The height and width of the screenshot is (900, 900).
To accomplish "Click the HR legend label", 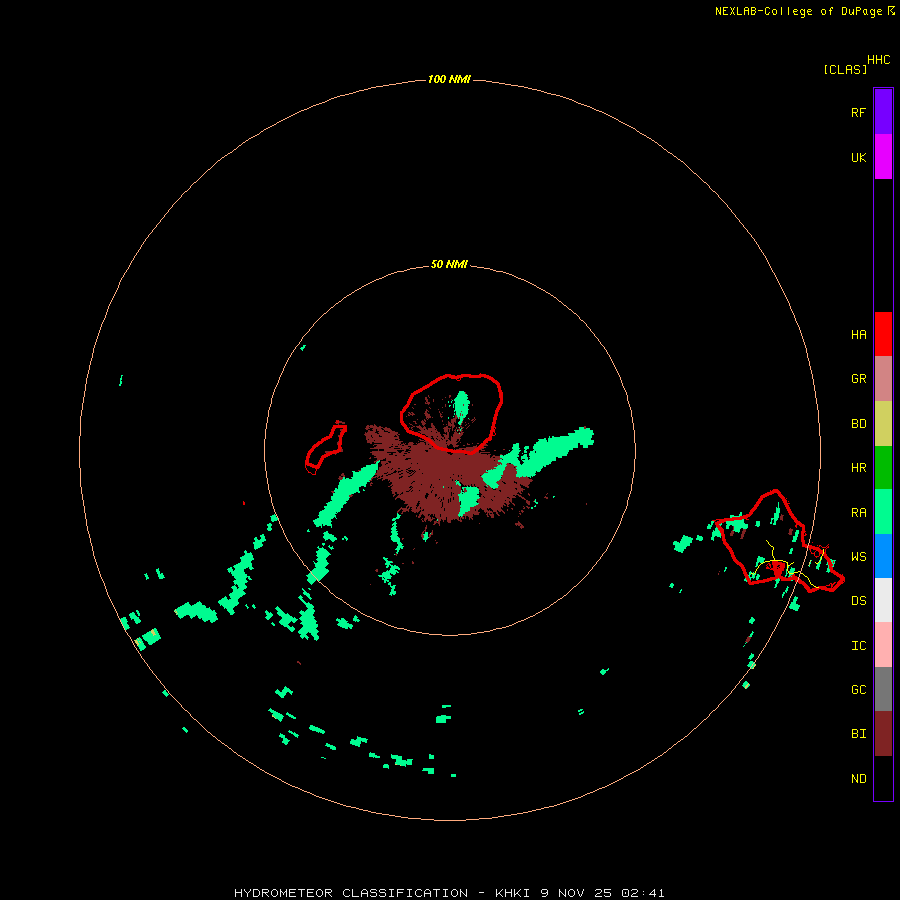I will click(x=858, y=468).
